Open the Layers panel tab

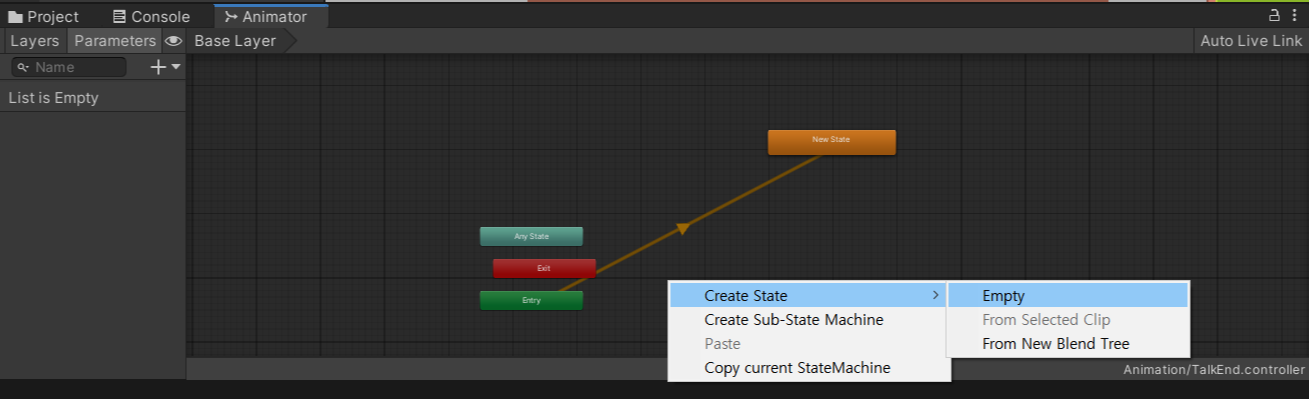tap(35, 41)
